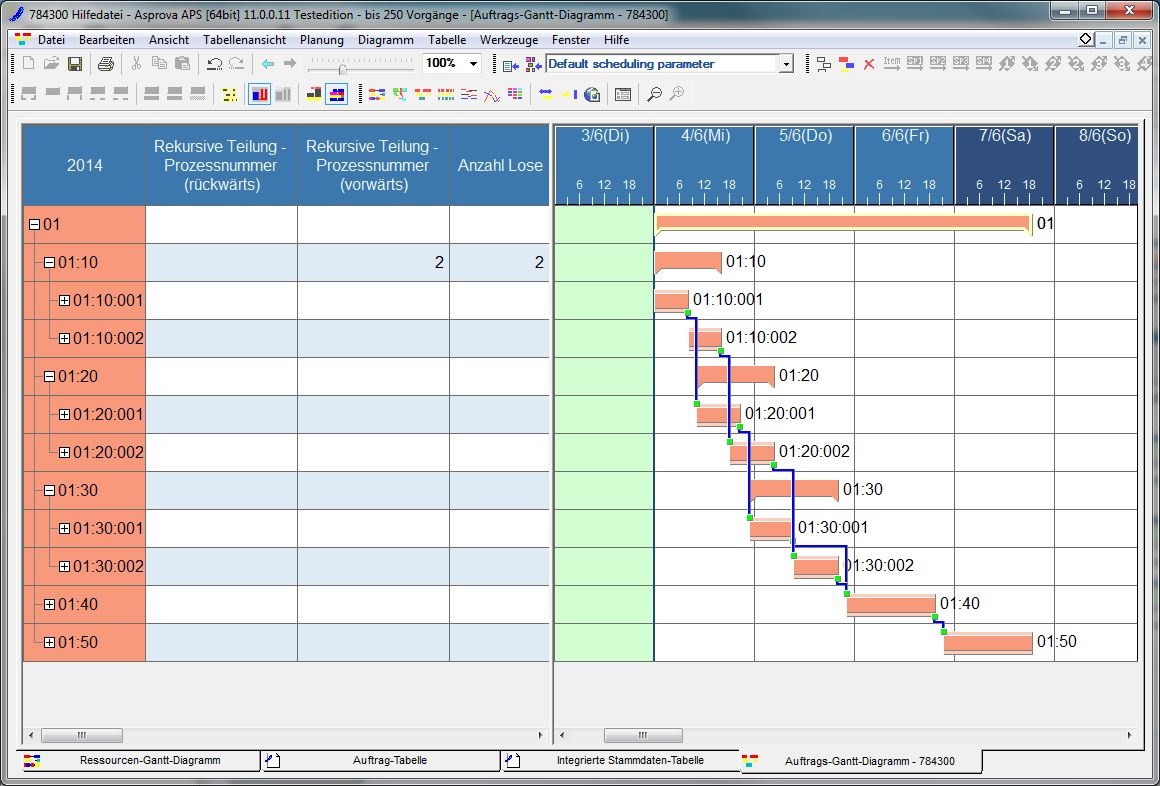Toggle the yellow dotted list view icon
This screenshot has height=786, width=1160.
[230, 94]
